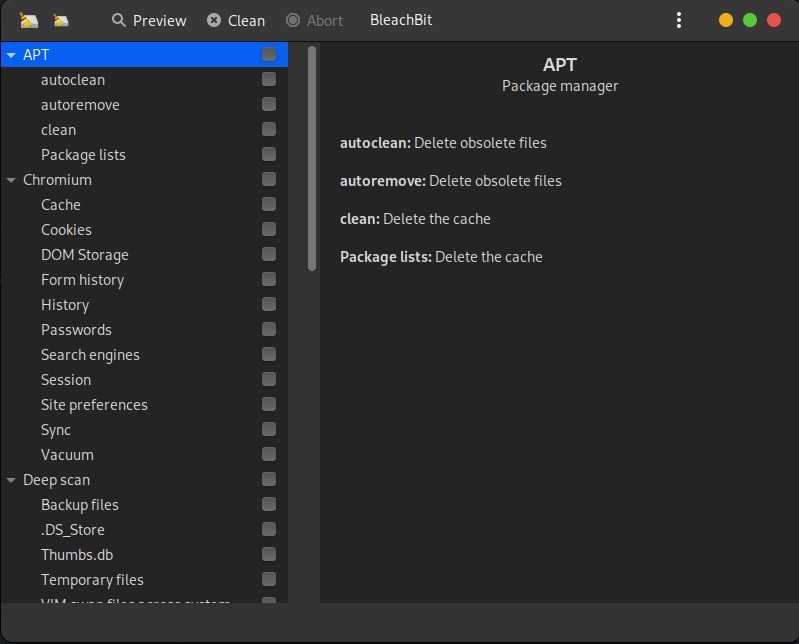Click the greyed-out Abort button
Screen dimensions: 799x644
tap(314, 20)
